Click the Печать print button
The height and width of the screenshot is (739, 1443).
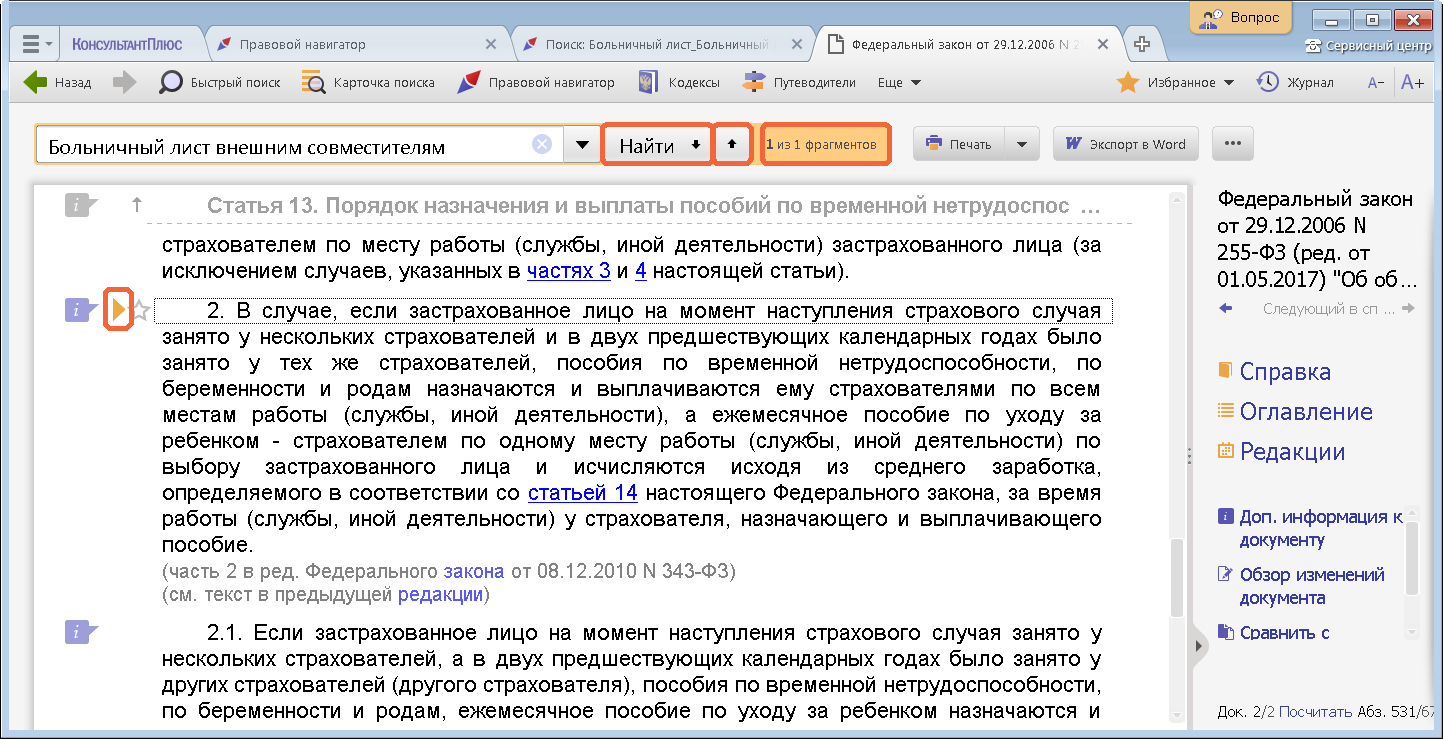pos(958,144)
